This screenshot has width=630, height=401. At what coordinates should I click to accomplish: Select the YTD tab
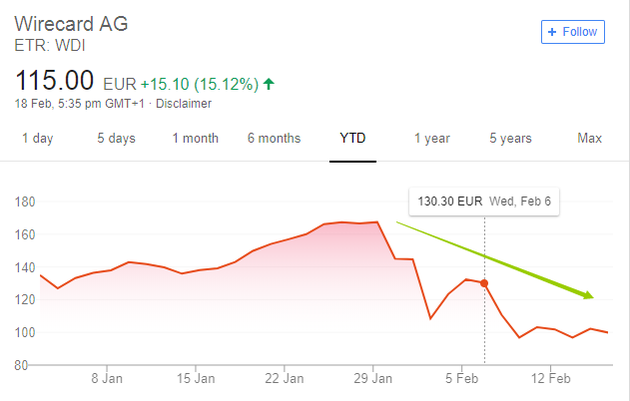point(352,138)
